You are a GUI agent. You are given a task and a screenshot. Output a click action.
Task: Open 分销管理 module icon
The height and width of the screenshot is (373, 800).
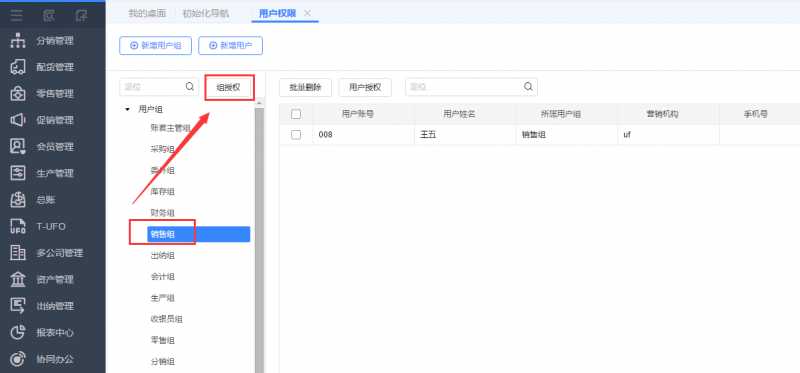(x=18, y=41)
